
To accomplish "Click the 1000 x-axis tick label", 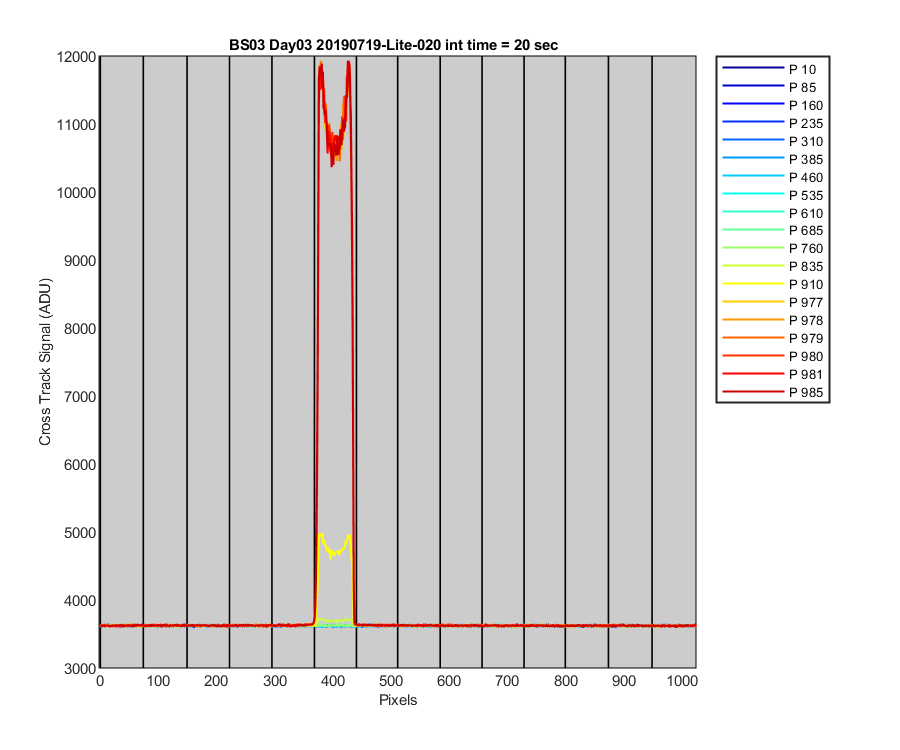I will point(682,681).
